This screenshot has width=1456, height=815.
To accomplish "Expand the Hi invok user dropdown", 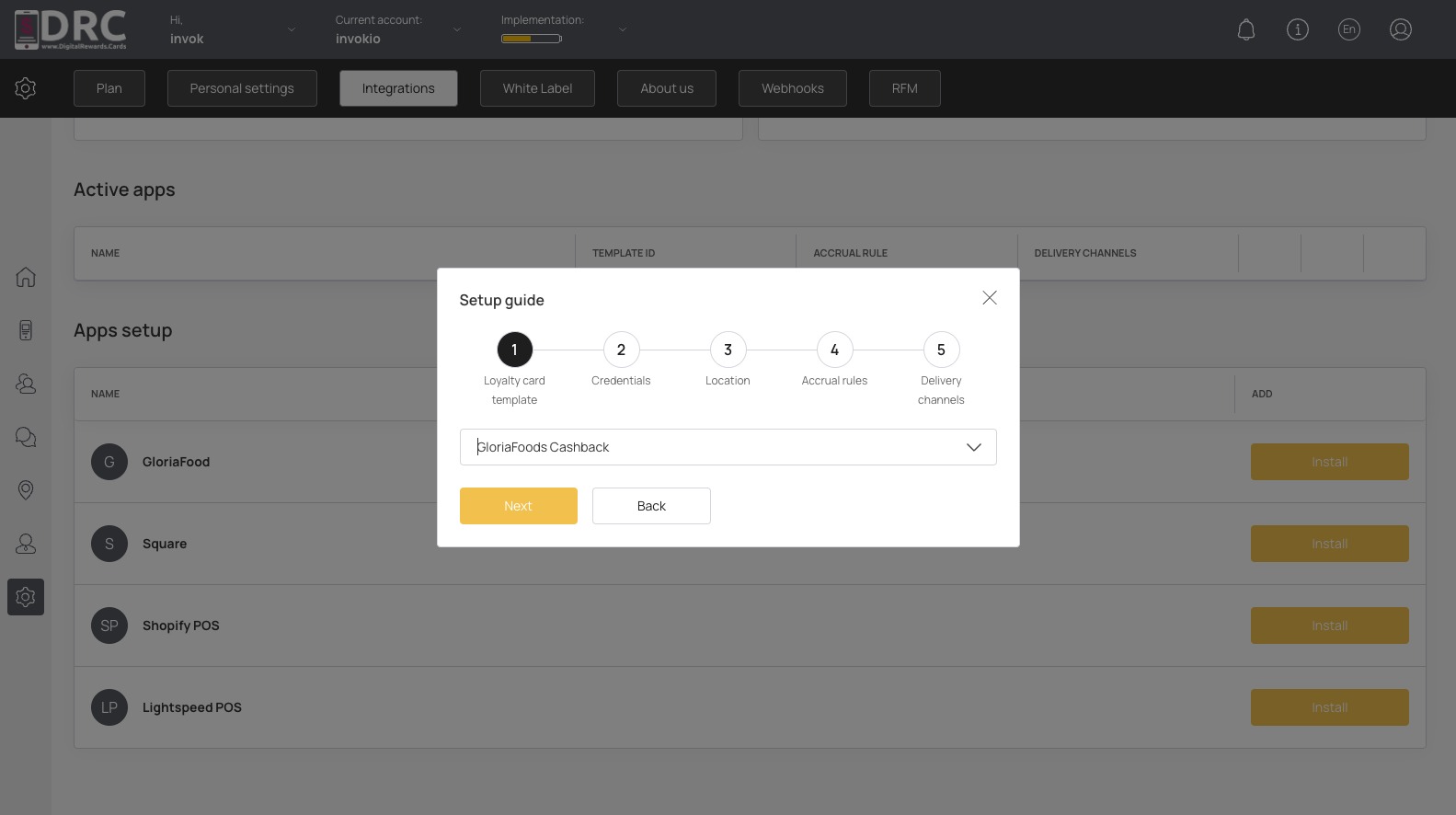I will [233, 29].
